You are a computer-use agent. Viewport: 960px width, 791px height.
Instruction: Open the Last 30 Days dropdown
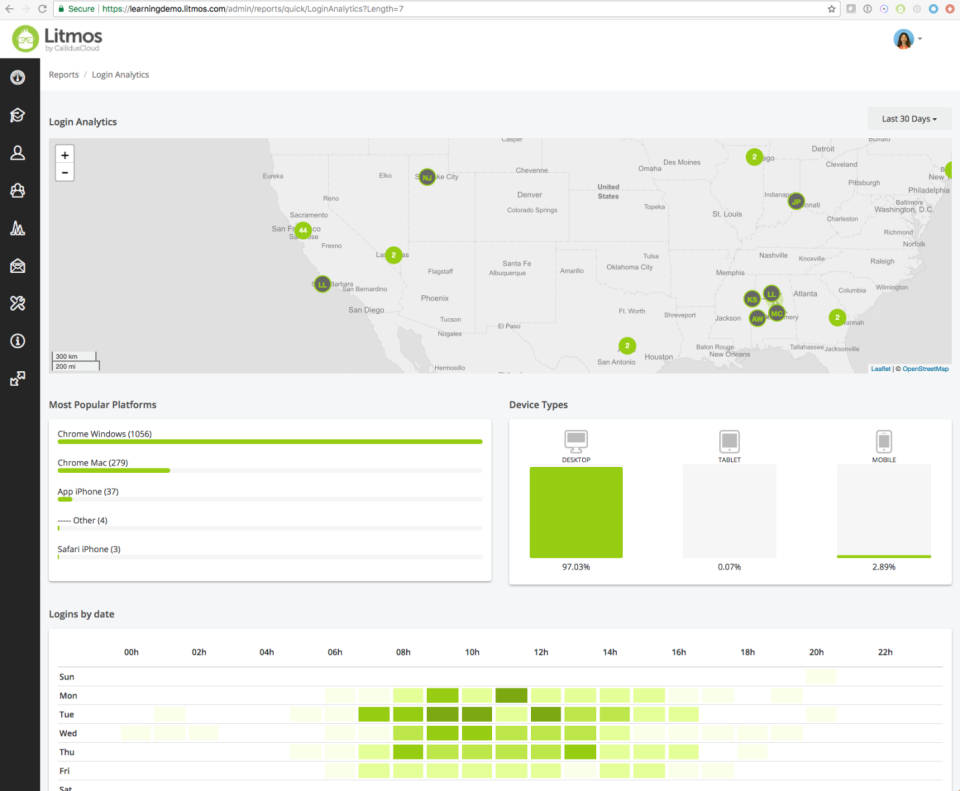click(909, 119)
